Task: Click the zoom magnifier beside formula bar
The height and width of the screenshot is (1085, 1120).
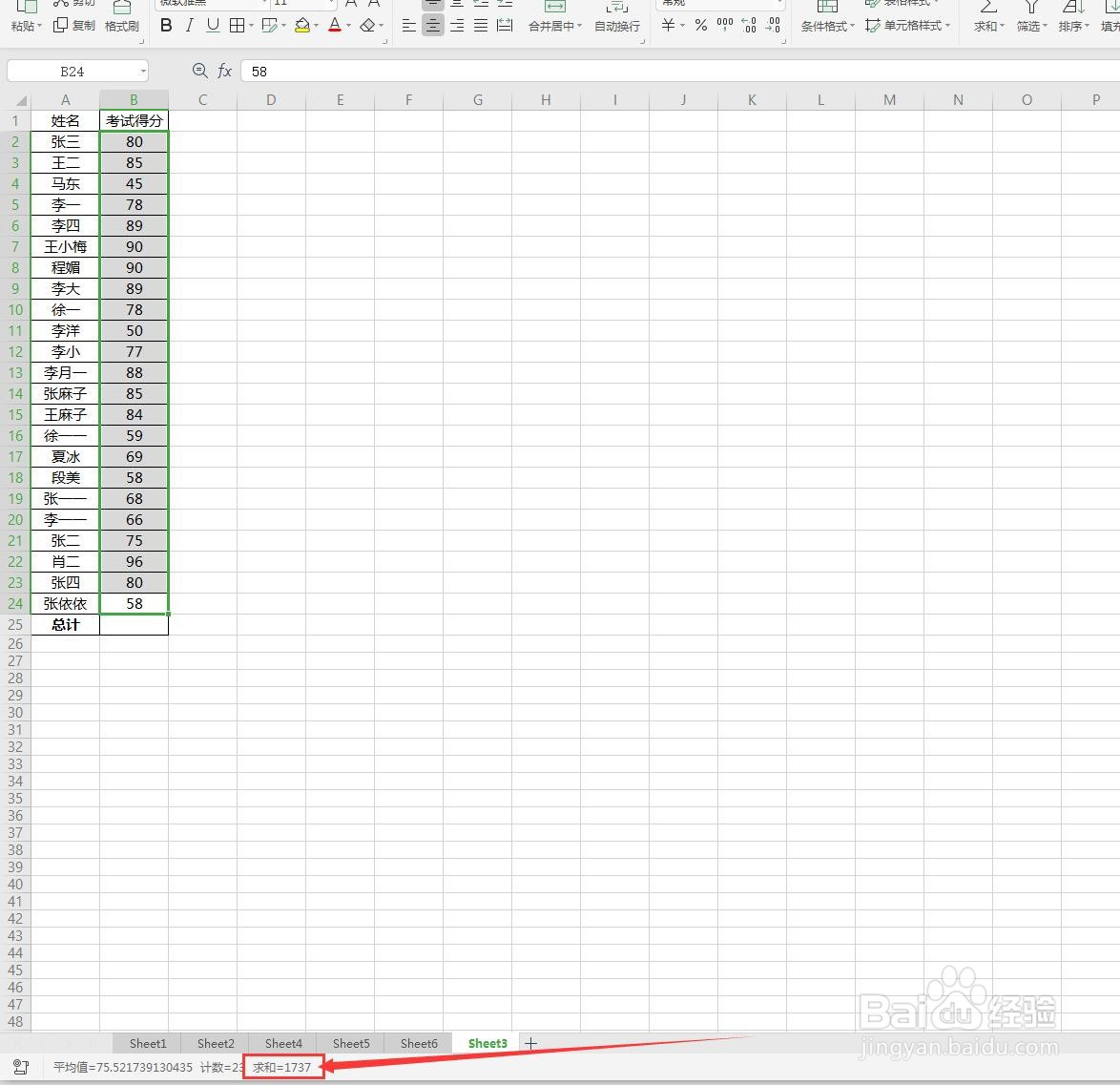Action: pyautogui.click(x=200, y=71)
